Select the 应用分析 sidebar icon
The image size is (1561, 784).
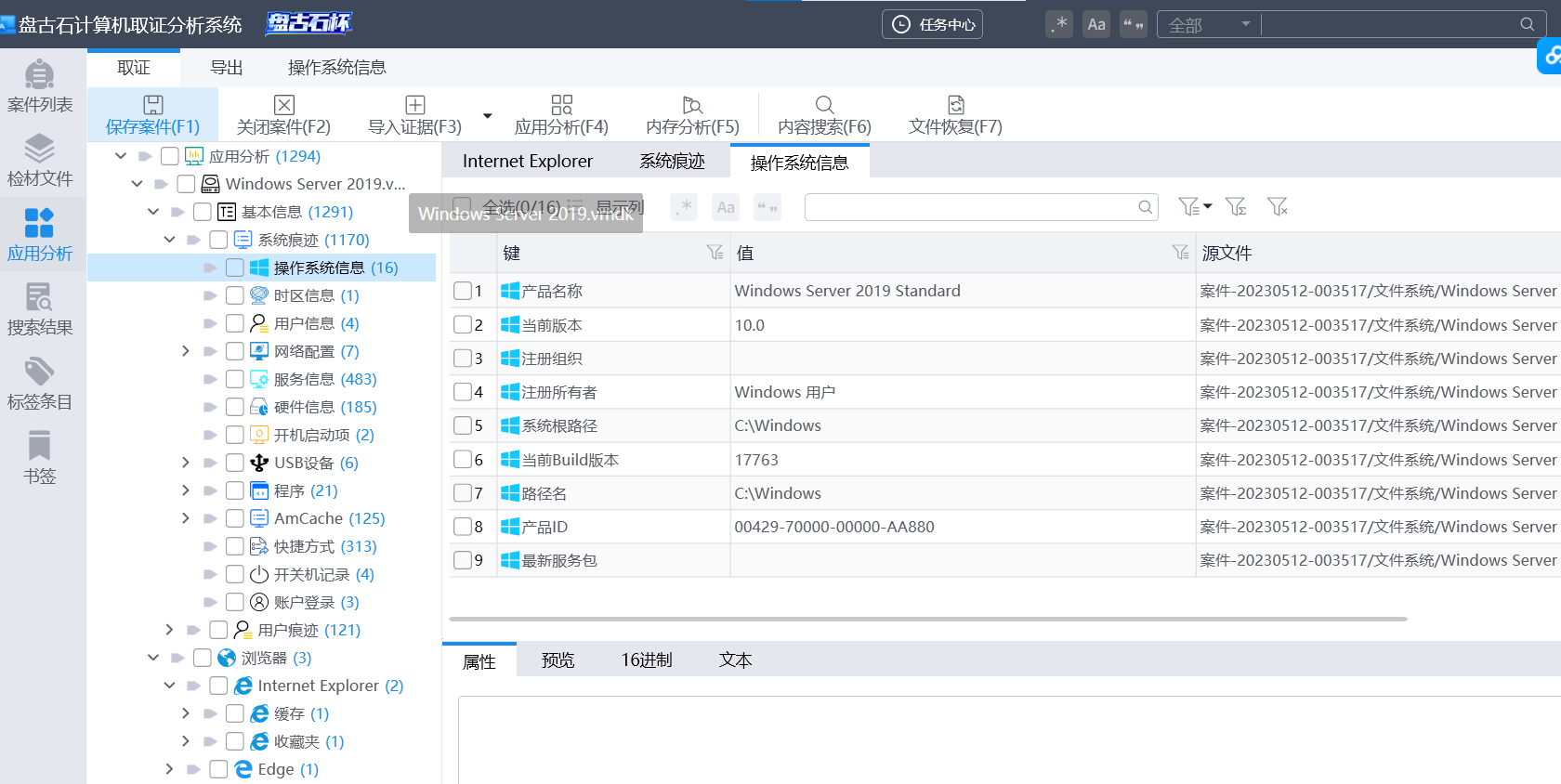pyautogui.click(x=39, y=235)
